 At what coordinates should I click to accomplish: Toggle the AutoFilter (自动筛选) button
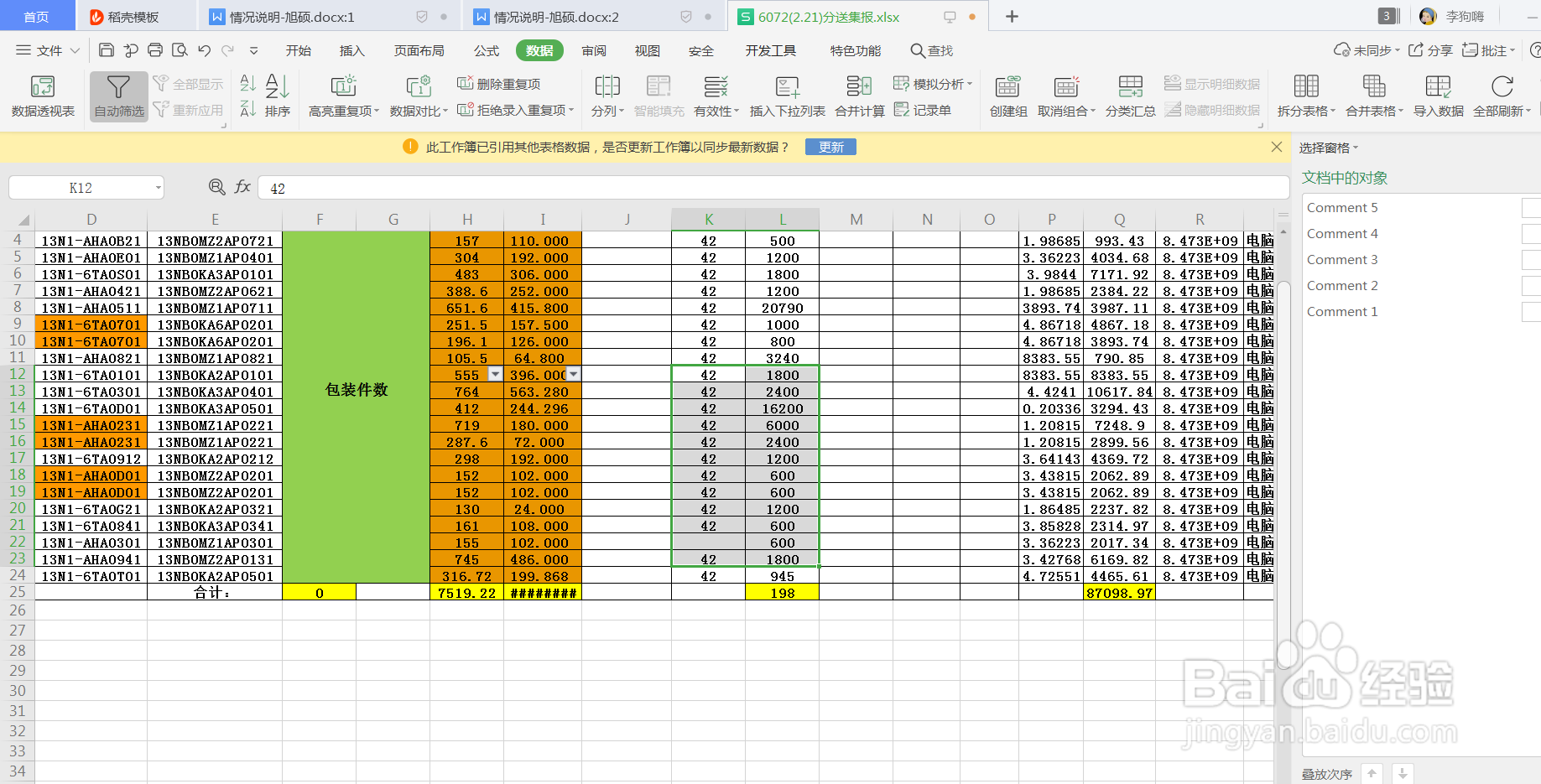click(x=119, y=96)
